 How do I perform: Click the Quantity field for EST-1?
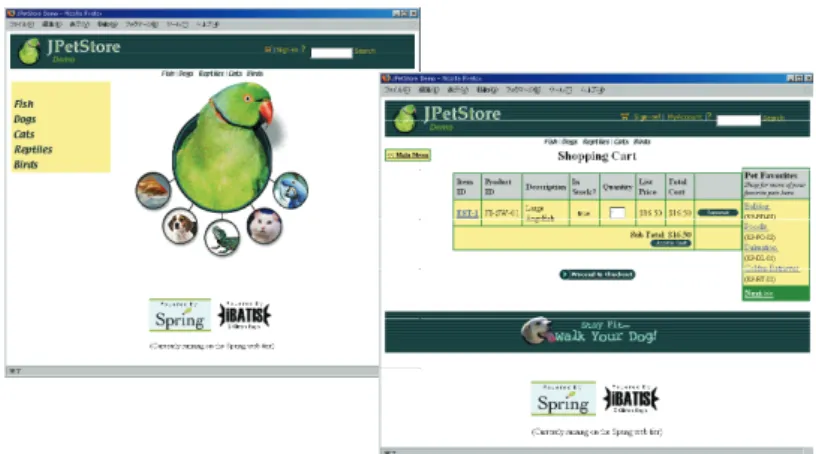(617, 212)
